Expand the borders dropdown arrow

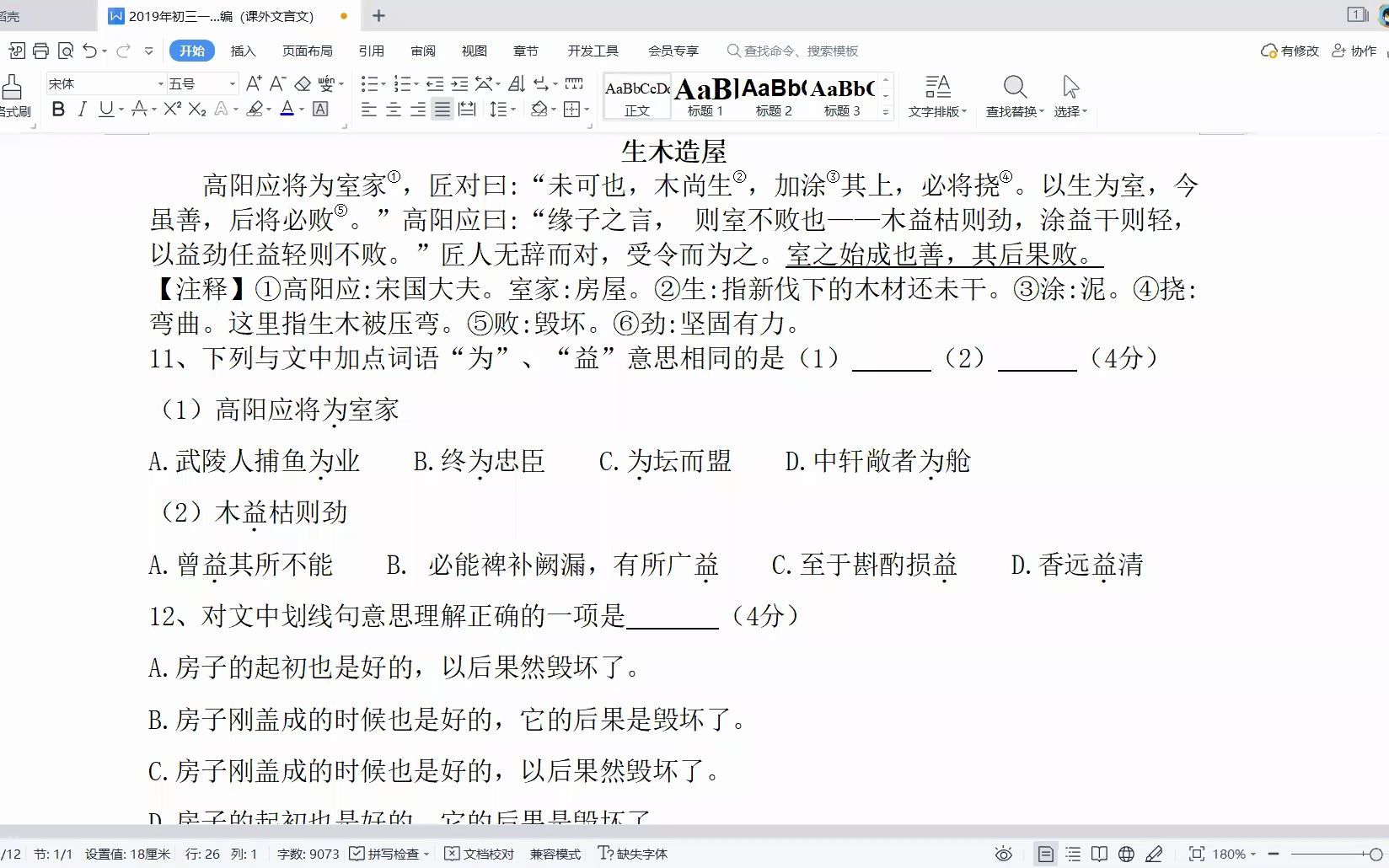(x=587, y=110)
